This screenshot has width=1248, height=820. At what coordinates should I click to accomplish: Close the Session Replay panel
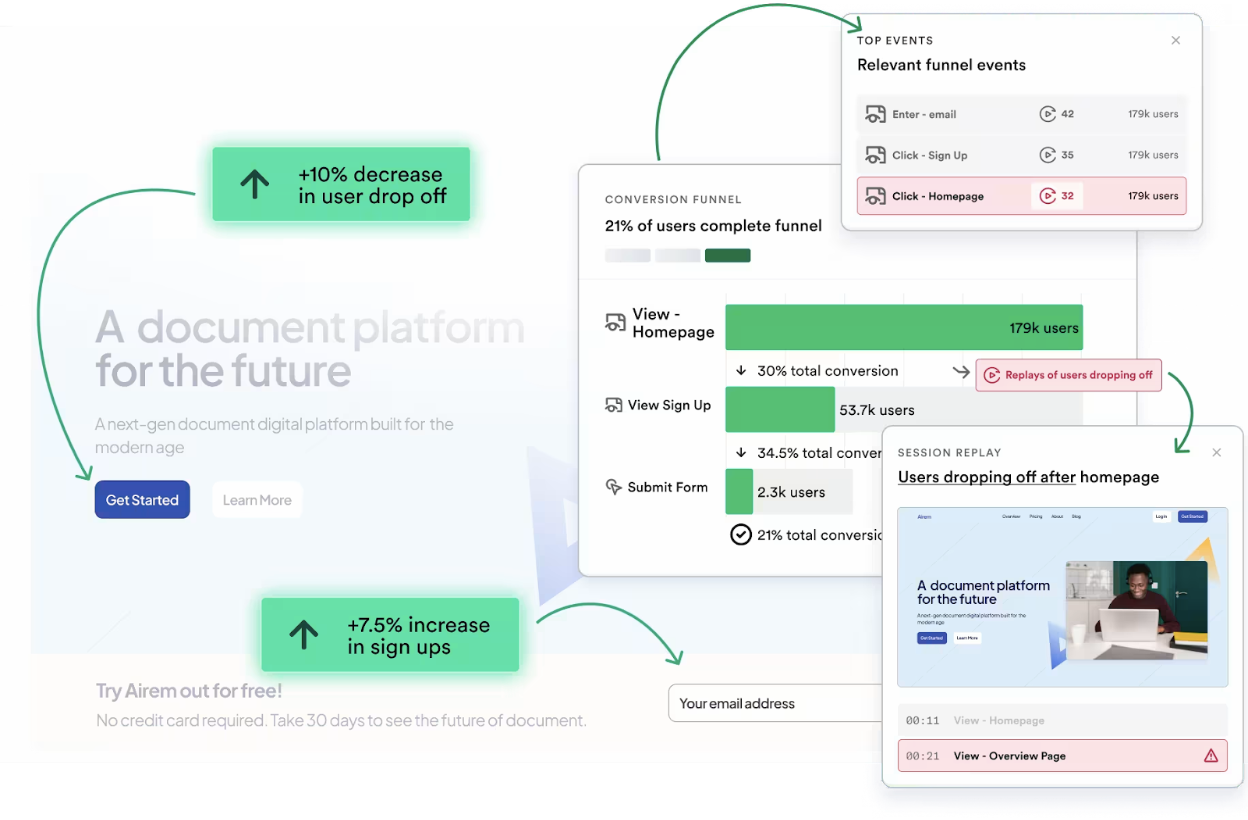(1217, 453)
